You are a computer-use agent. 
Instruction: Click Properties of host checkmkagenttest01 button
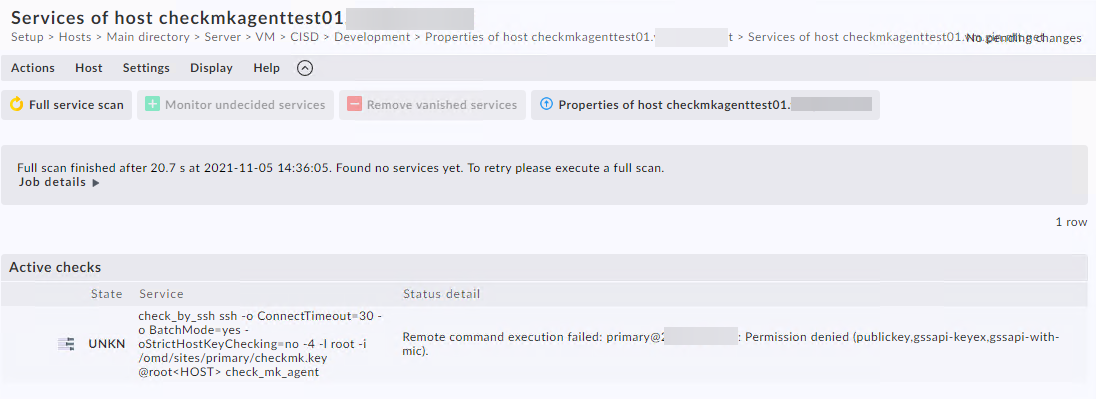[x=705, y=105]
